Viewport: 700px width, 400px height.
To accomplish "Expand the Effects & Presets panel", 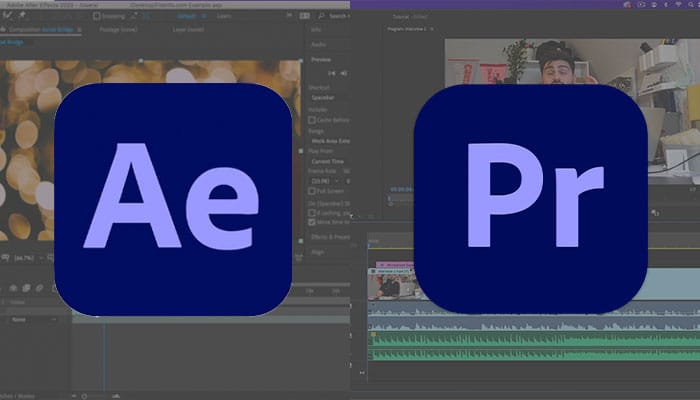I will 330,237.
